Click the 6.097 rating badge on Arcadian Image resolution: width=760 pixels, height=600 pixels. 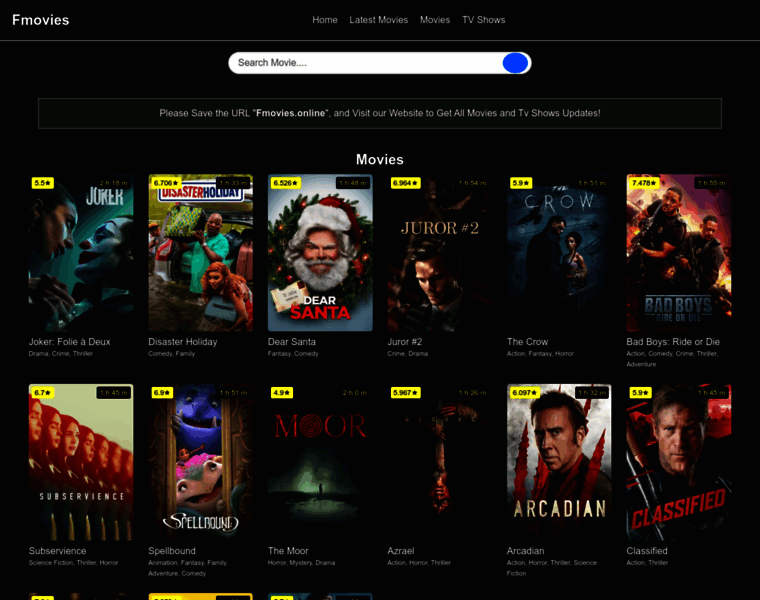pos(525,393)
